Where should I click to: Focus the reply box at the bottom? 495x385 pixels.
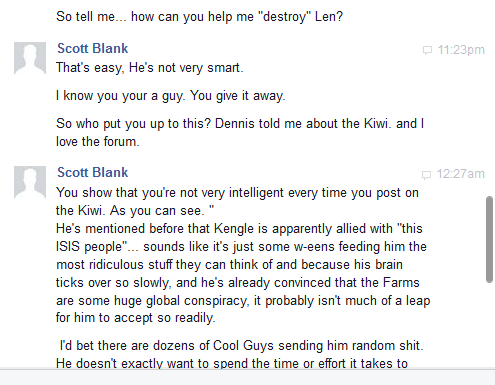[247, 377]
